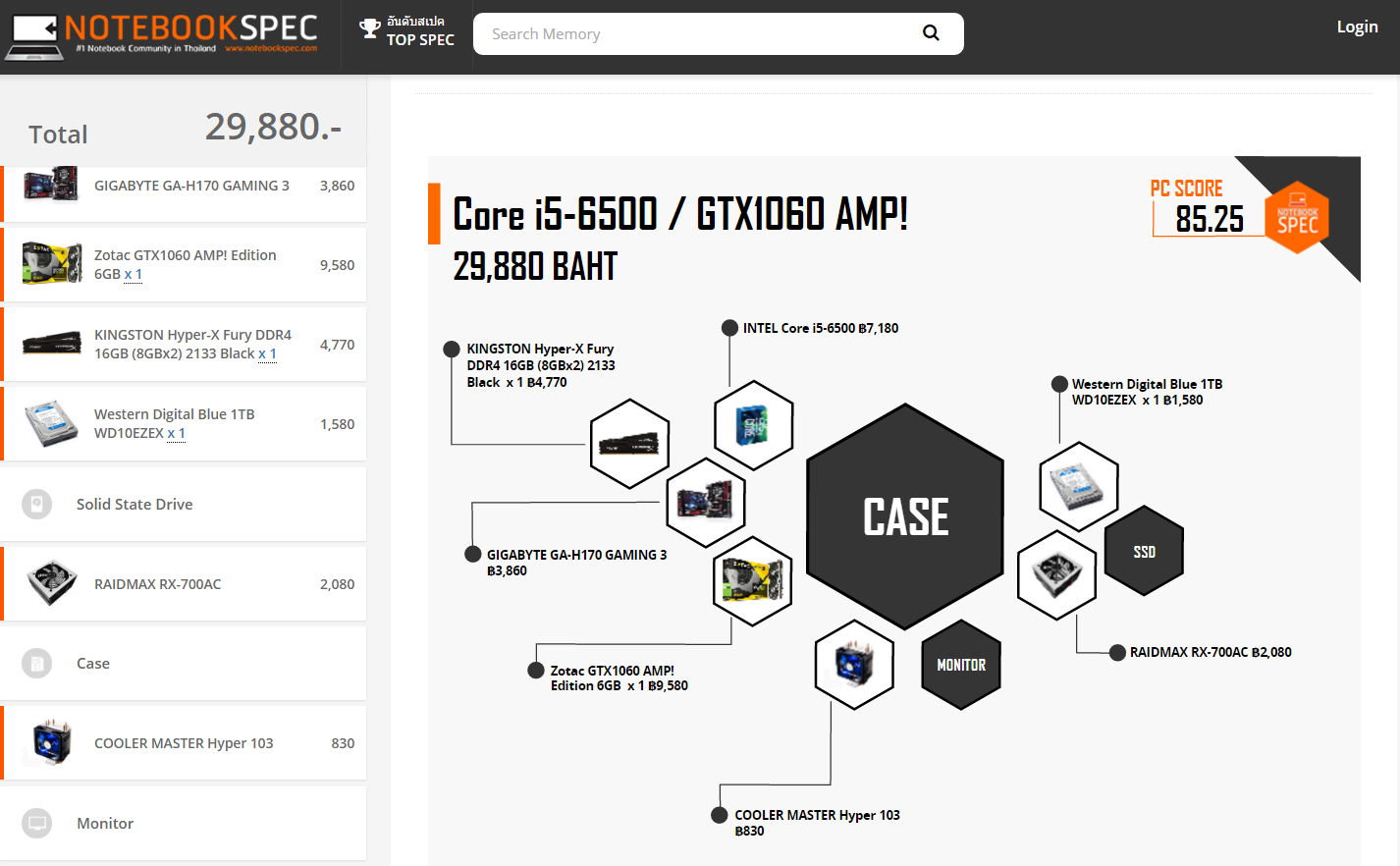Click INTEL Core i5-6500 ฿7,180 label

(821, 328)
